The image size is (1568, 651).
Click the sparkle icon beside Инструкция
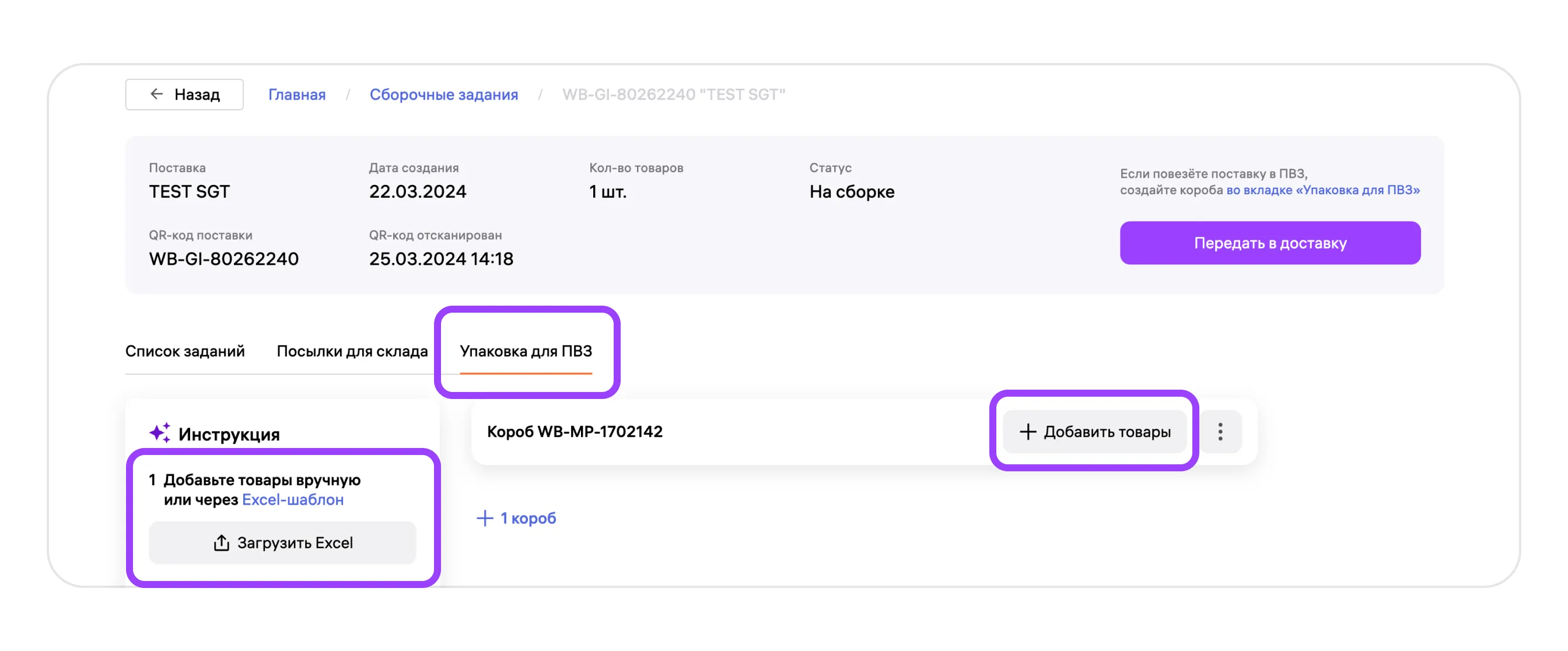click(x=160, y=433)
